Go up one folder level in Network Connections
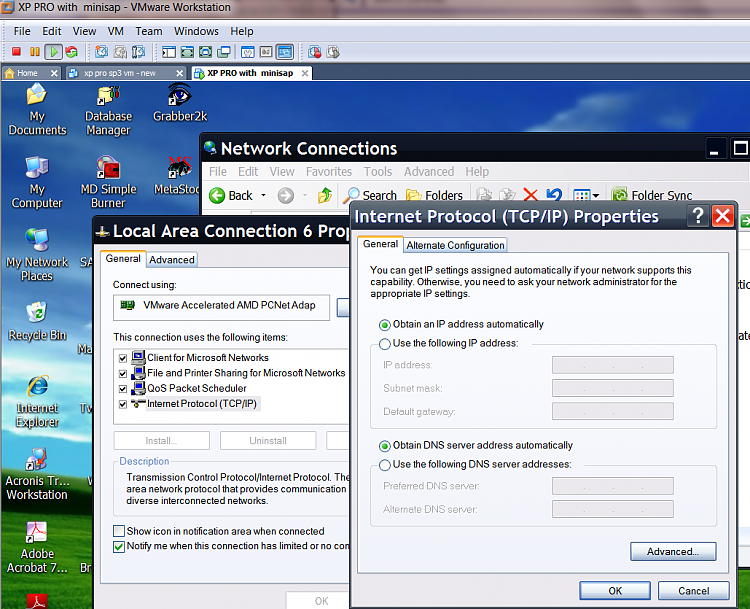Viewport: 750px width, 609px height. (325, 195)
